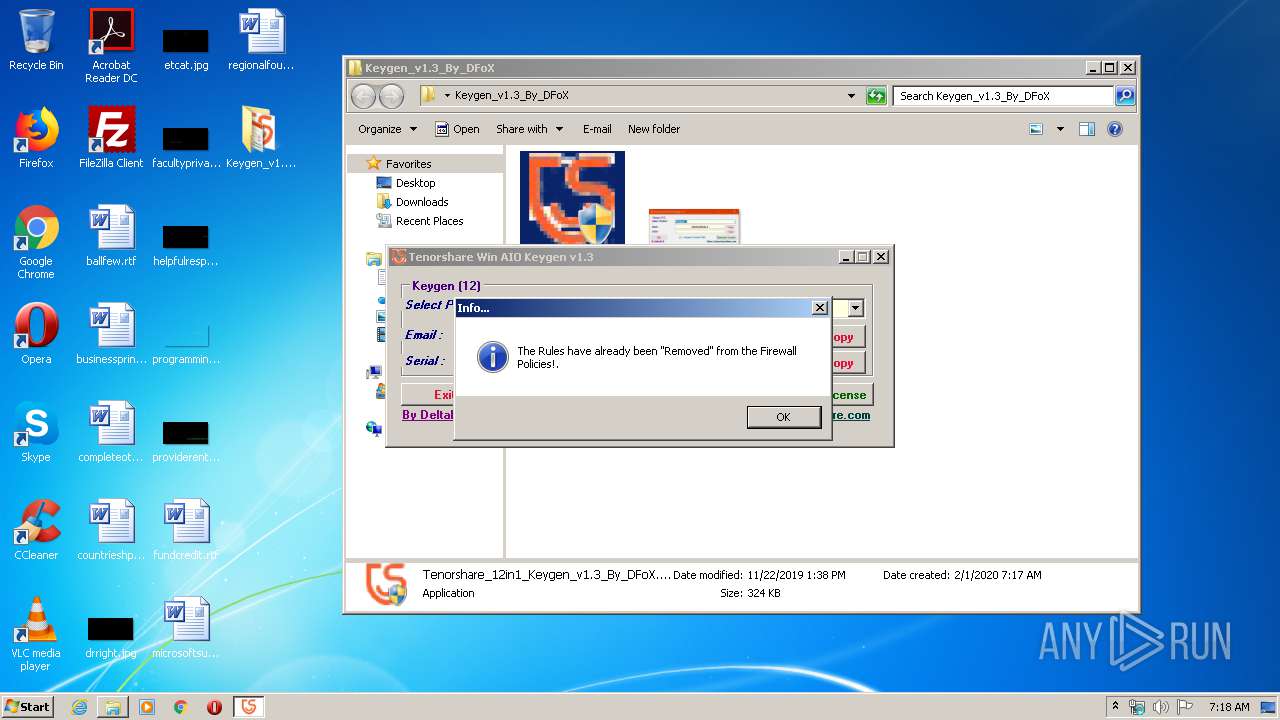This screenshot has height=720, width=1280.
Task: Click the search magnifier in Explorer
Action: point(1125,96)
